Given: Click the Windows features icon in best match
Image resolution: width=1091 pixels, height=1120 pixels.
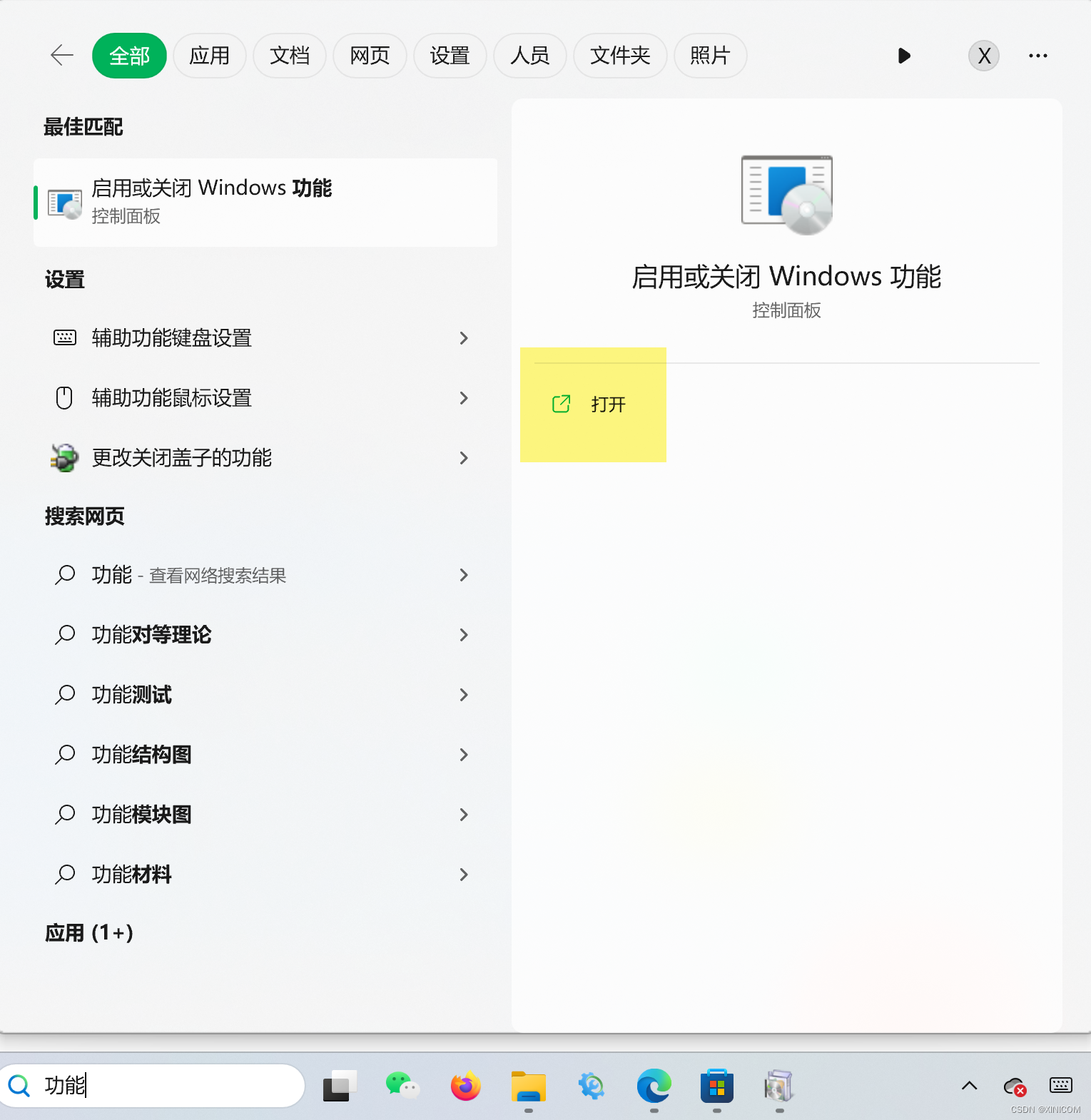Looking at the screenshot, I should (65, 204).
